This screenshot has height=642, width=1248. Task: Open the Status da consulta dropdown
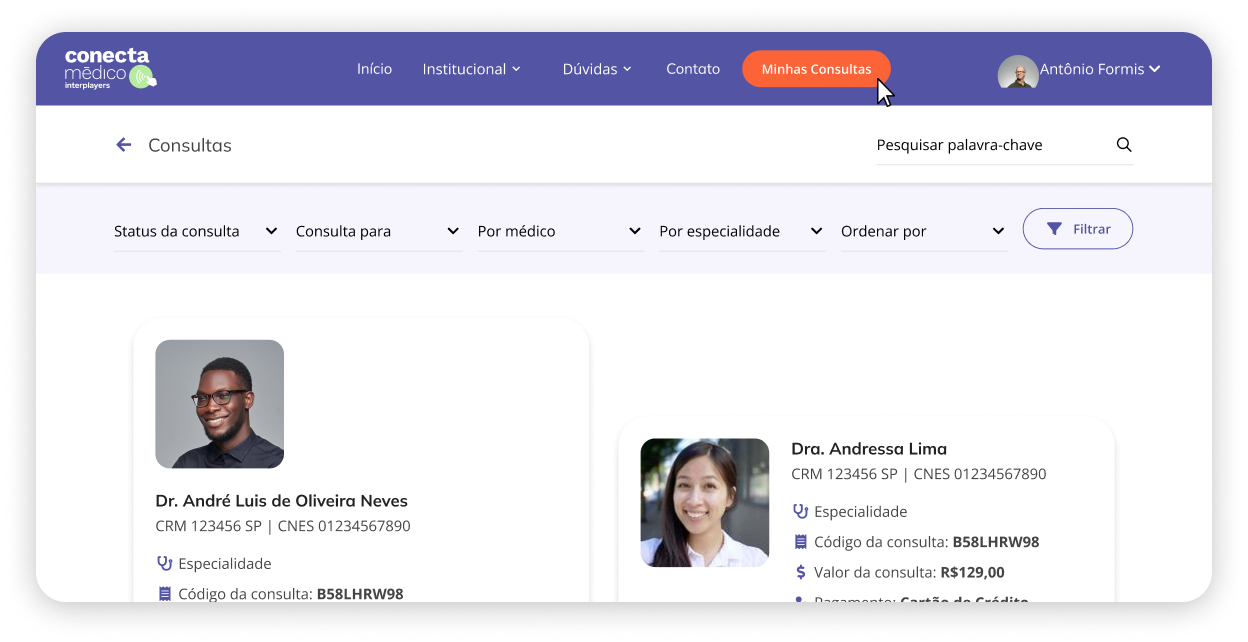(x=196, y=231)
